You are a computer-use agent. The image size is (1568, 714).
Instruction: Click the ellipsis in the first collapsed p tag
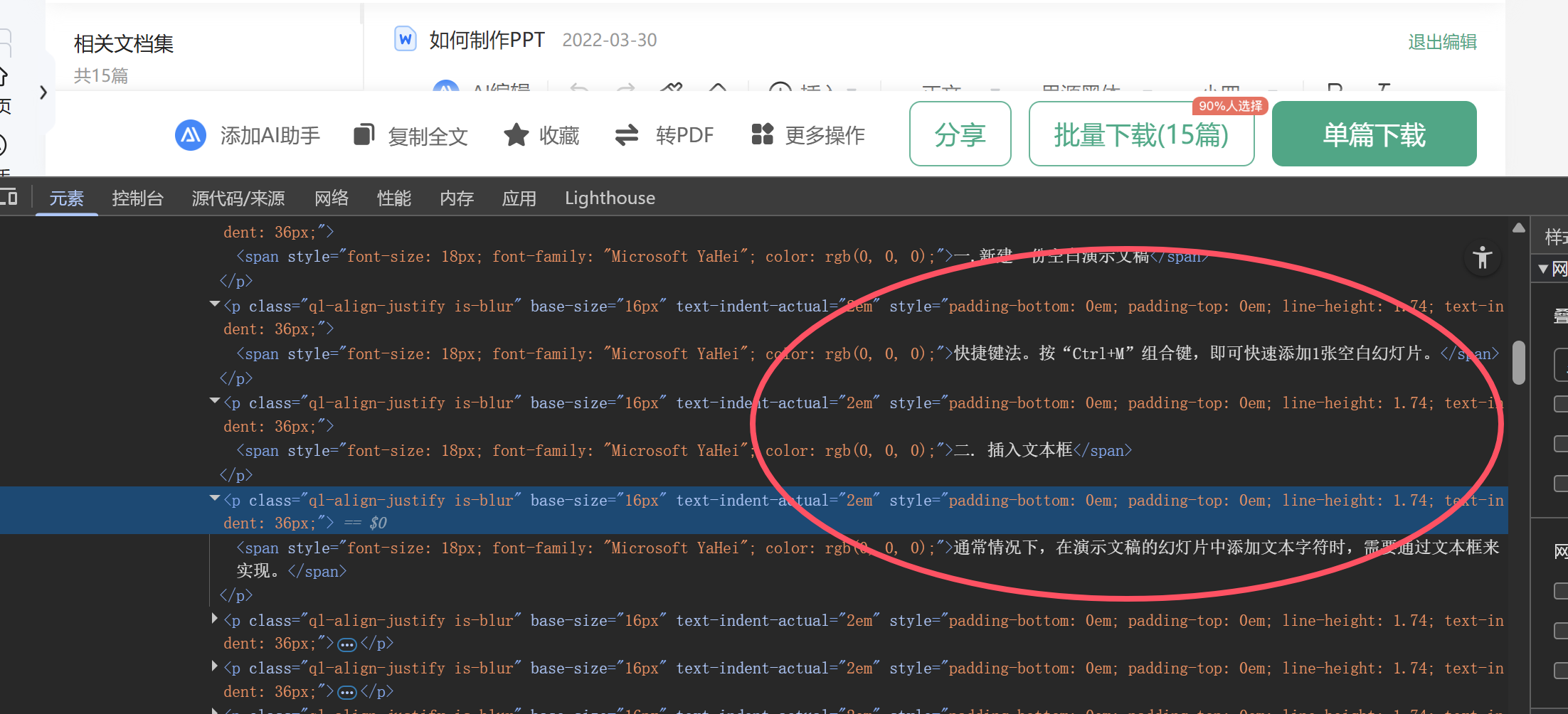pos(346,644)
